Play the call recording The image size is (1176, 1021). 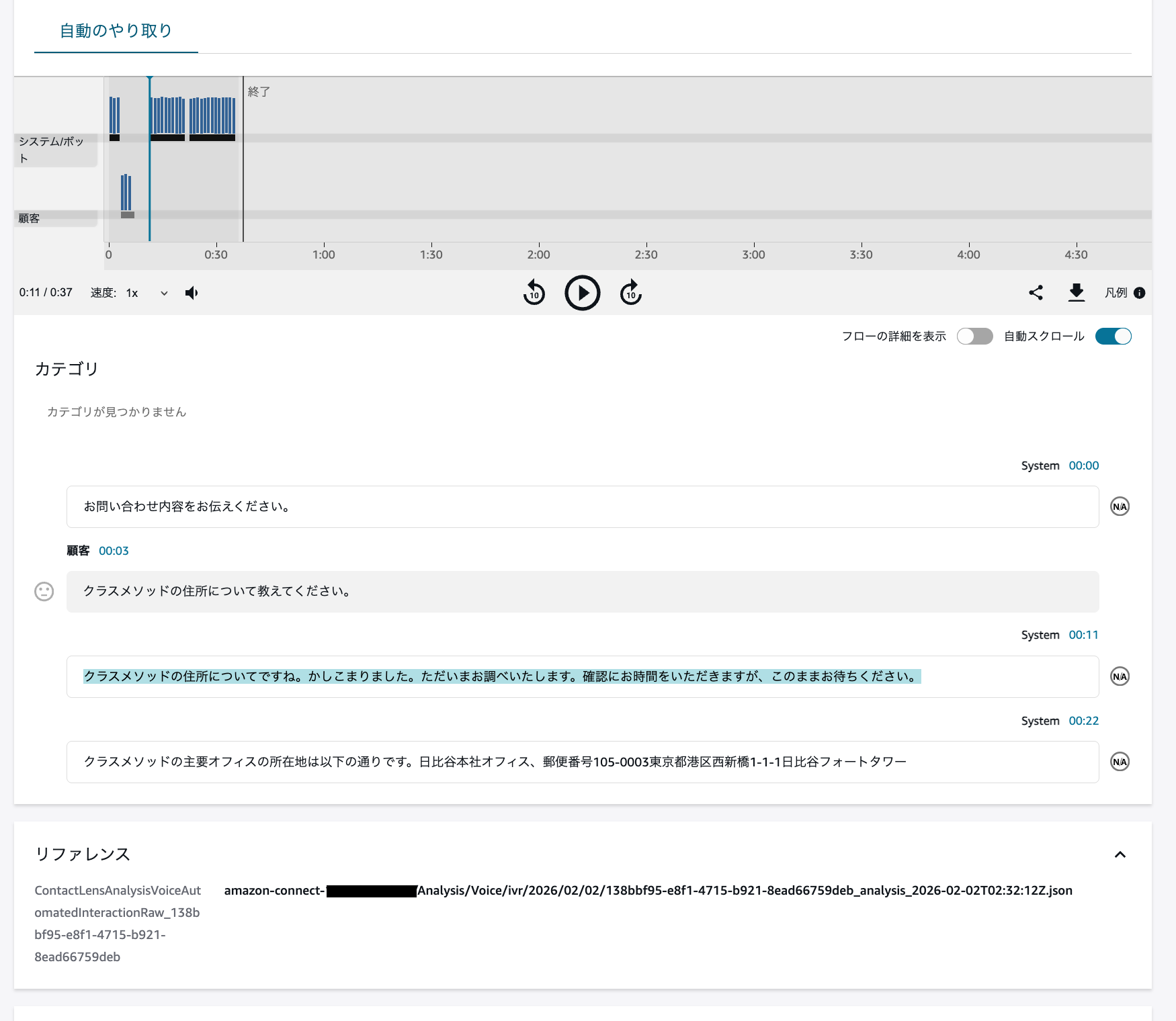point(582,293)
